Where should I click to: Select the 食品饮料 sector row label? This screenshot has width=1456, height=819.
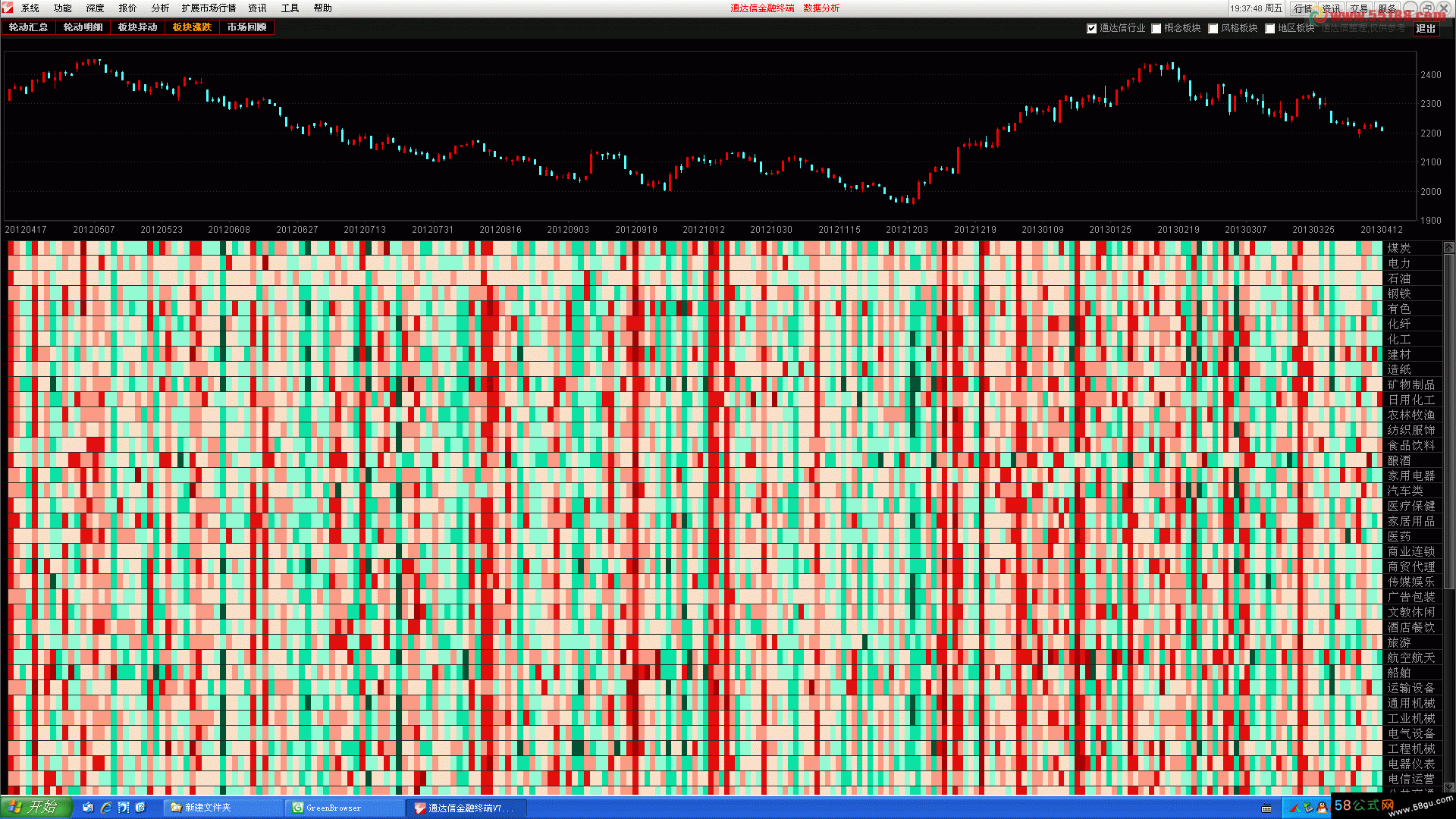[x=1411, y=445]
